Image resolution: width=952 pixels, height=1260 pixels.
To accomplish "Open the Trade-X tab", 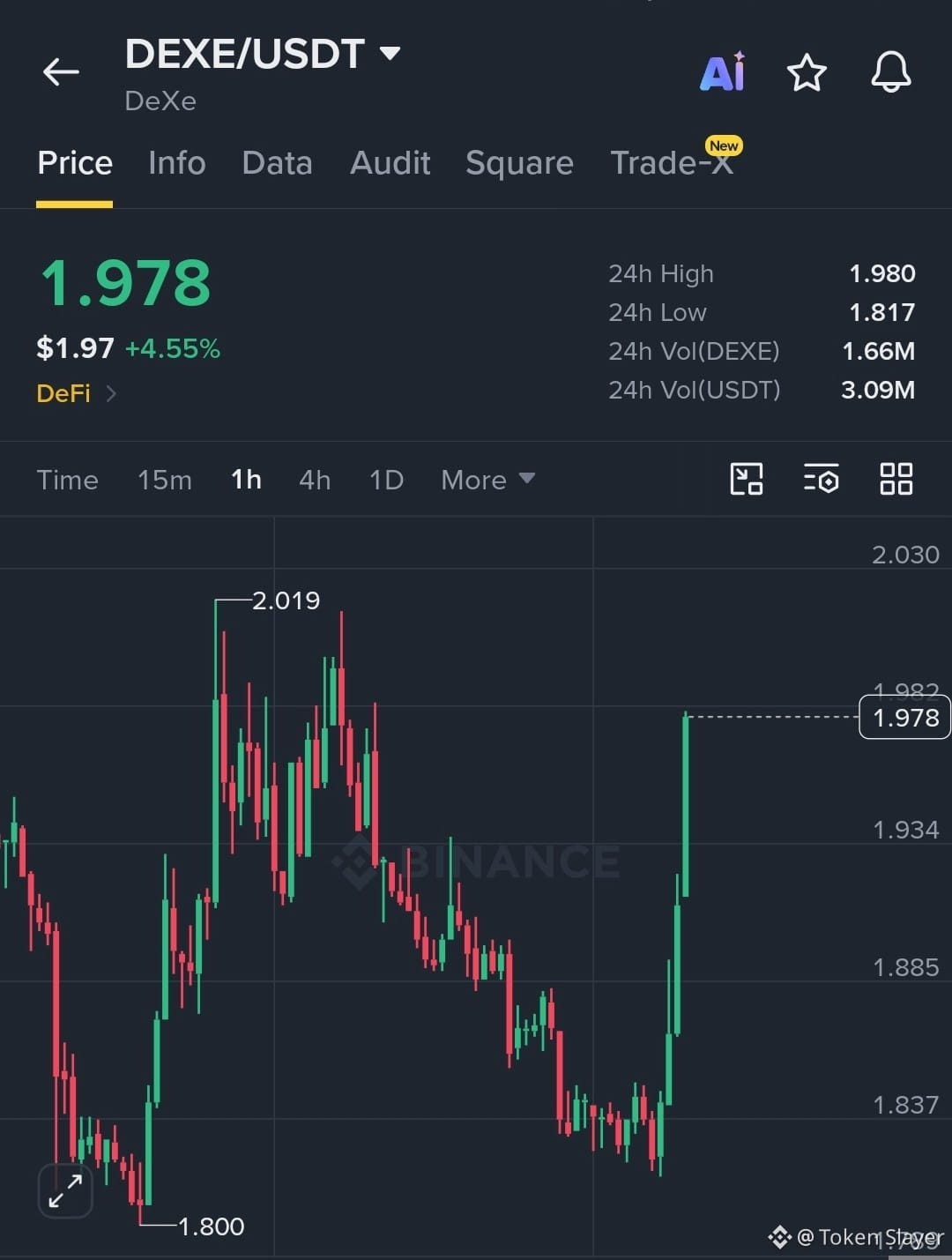I will click(672, 163).
